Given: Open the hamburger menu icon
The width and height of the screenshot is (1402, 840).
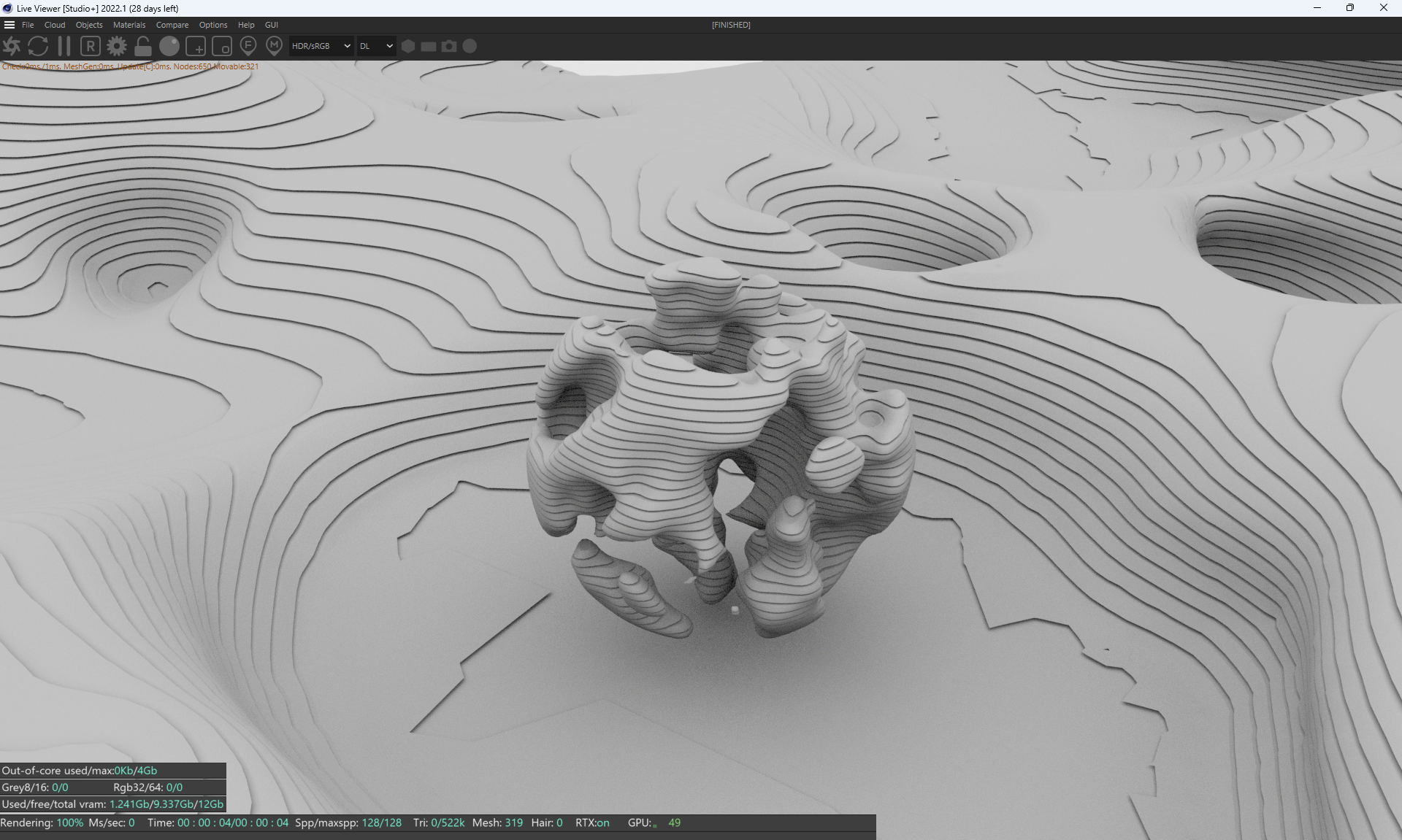Looking at the screenshot, I should tap(9, 25).
